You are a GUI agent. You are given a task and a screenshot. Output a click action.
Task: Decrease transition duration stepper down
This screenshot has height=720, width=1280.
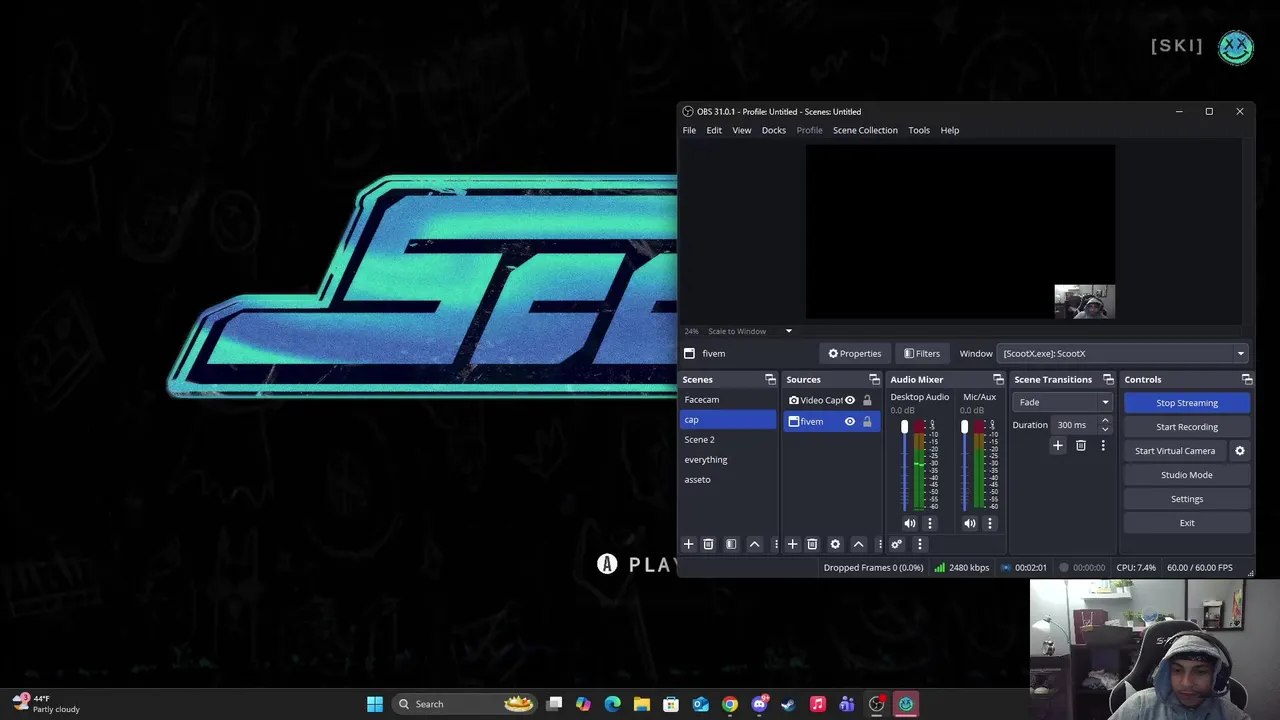[1105, 429]
